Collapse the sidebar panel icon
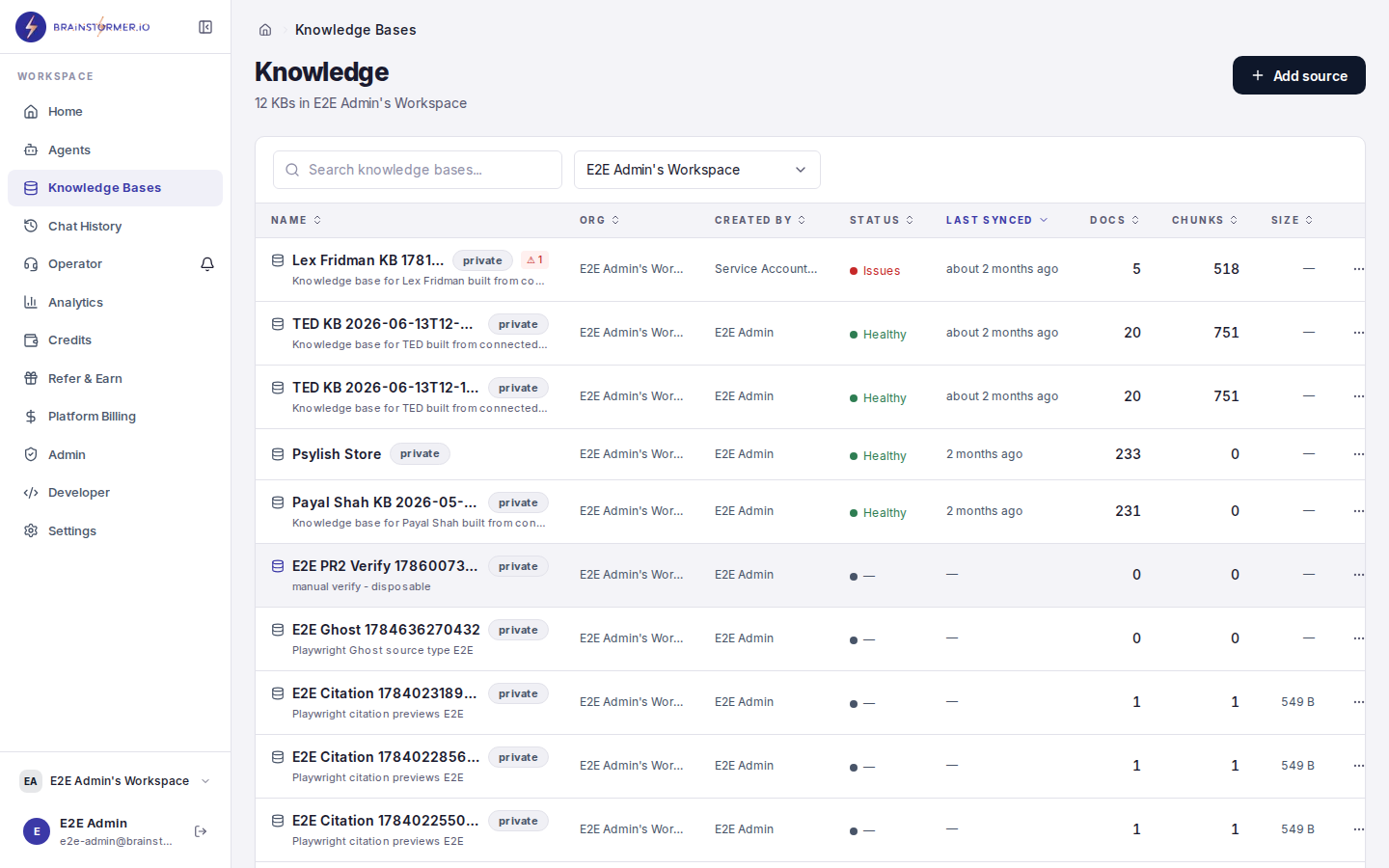The image size is (1389, 868). pos(205,27)
